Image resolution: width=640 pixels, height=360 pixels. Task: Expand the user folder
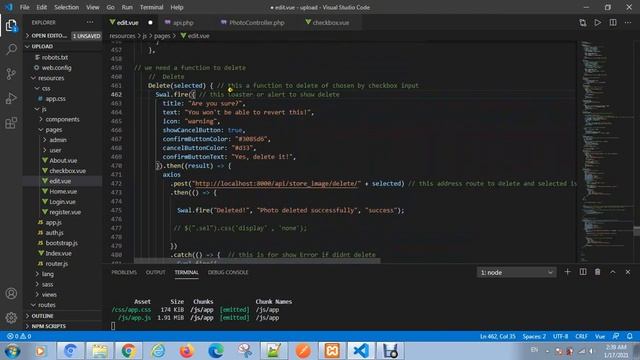click(55, 150)
